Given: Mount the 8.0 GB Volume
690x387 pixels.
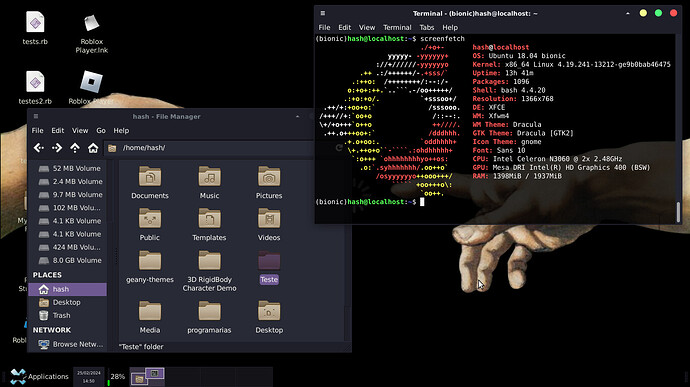Looking at the screenshot, I should pos(67,260).
